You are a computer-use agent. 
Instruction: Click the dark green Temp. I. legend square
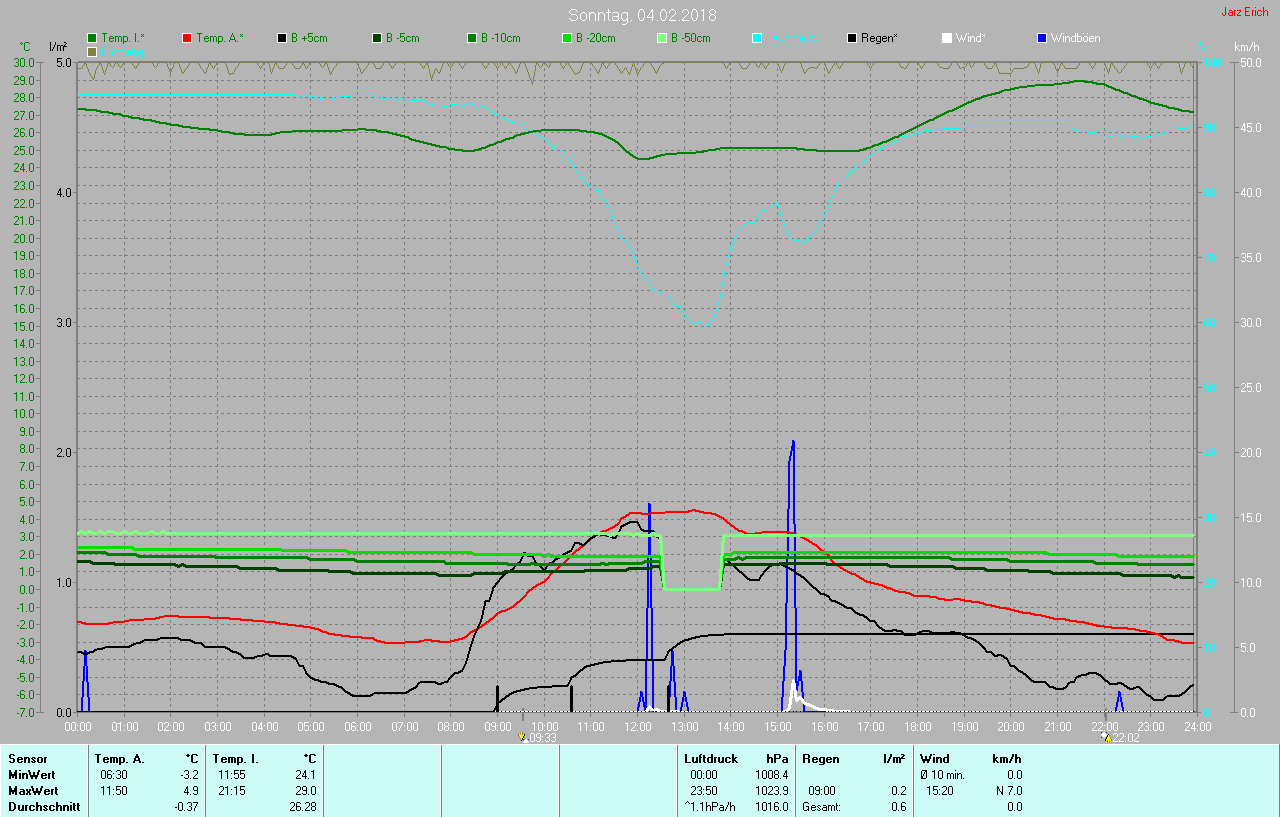(92, 38)
